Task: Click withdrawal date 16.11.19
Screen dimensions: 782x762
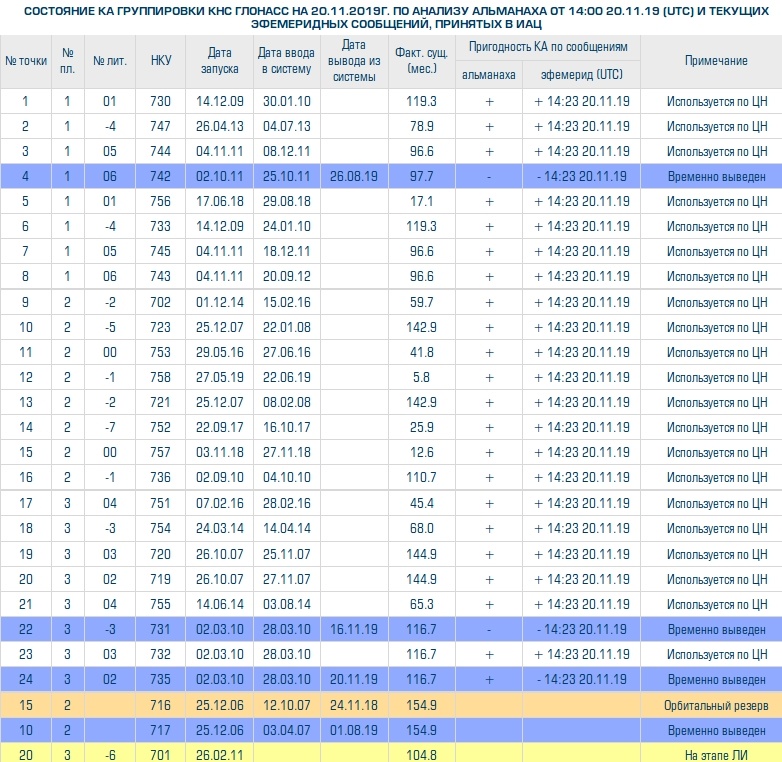Action: tap(354, 629)
